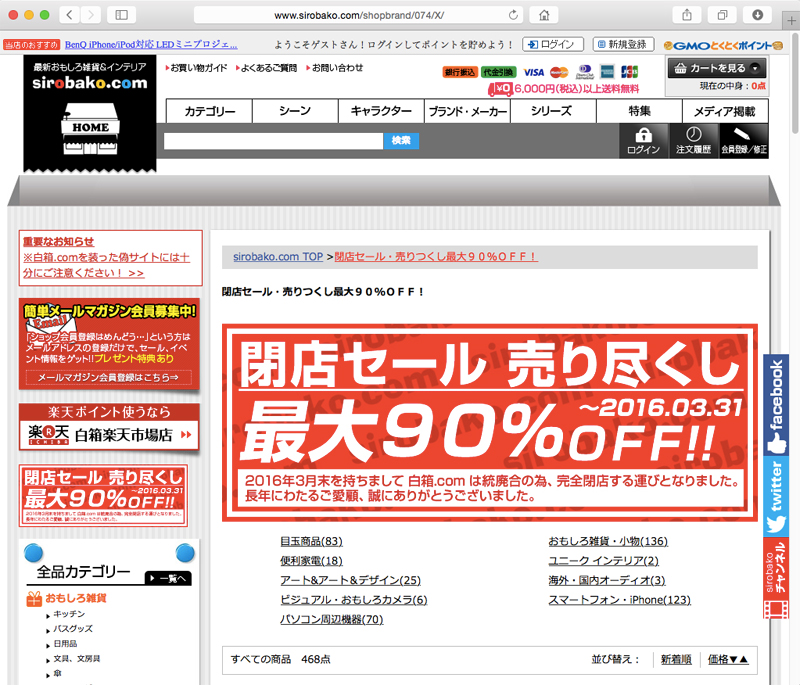The image size is (800, 685).
Task: Open 注文履歴 clock icon
Action: click(x=693, y=141)
